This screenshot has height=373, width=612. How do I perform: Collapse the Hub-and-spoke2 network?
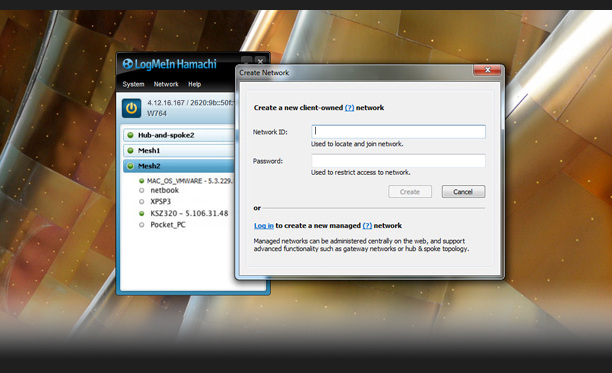coord(179,135)
